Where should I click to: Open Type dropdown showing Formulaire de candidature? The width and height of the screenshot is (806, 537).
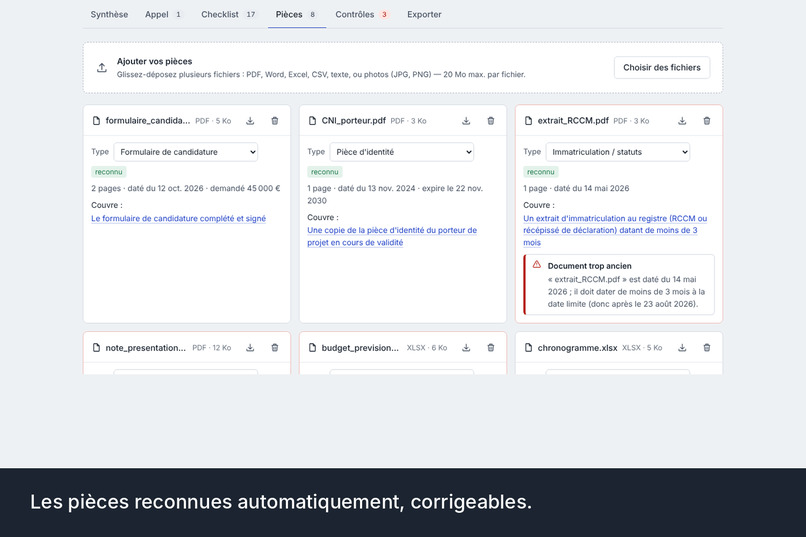point(186,152)
